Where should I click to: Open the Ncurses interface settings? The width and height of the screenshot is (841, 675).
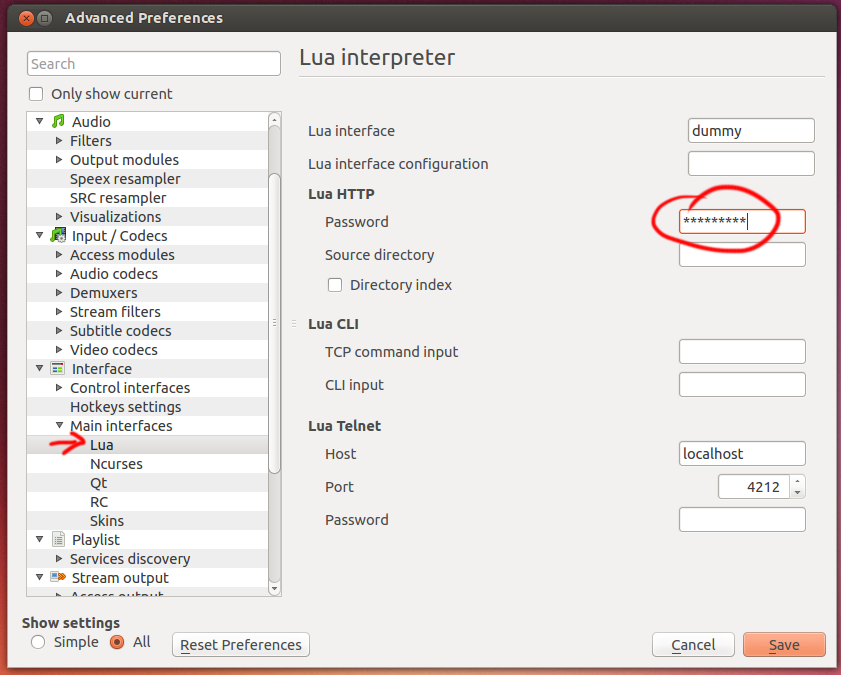point(116,464)
